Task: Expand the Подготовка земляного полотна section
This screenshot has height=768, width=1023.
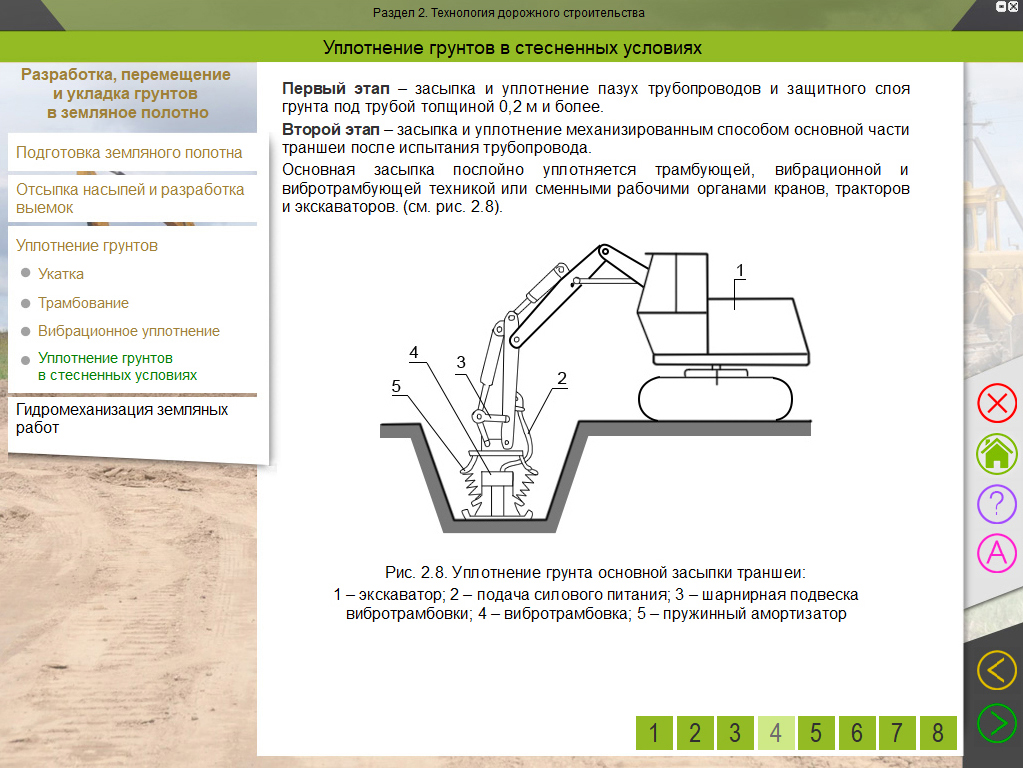Action: pos(130,153)
